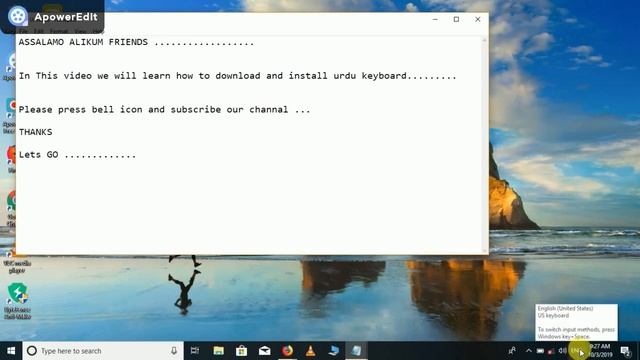Open the clock and date flyout
640x360 pixels.
point(600,351)
